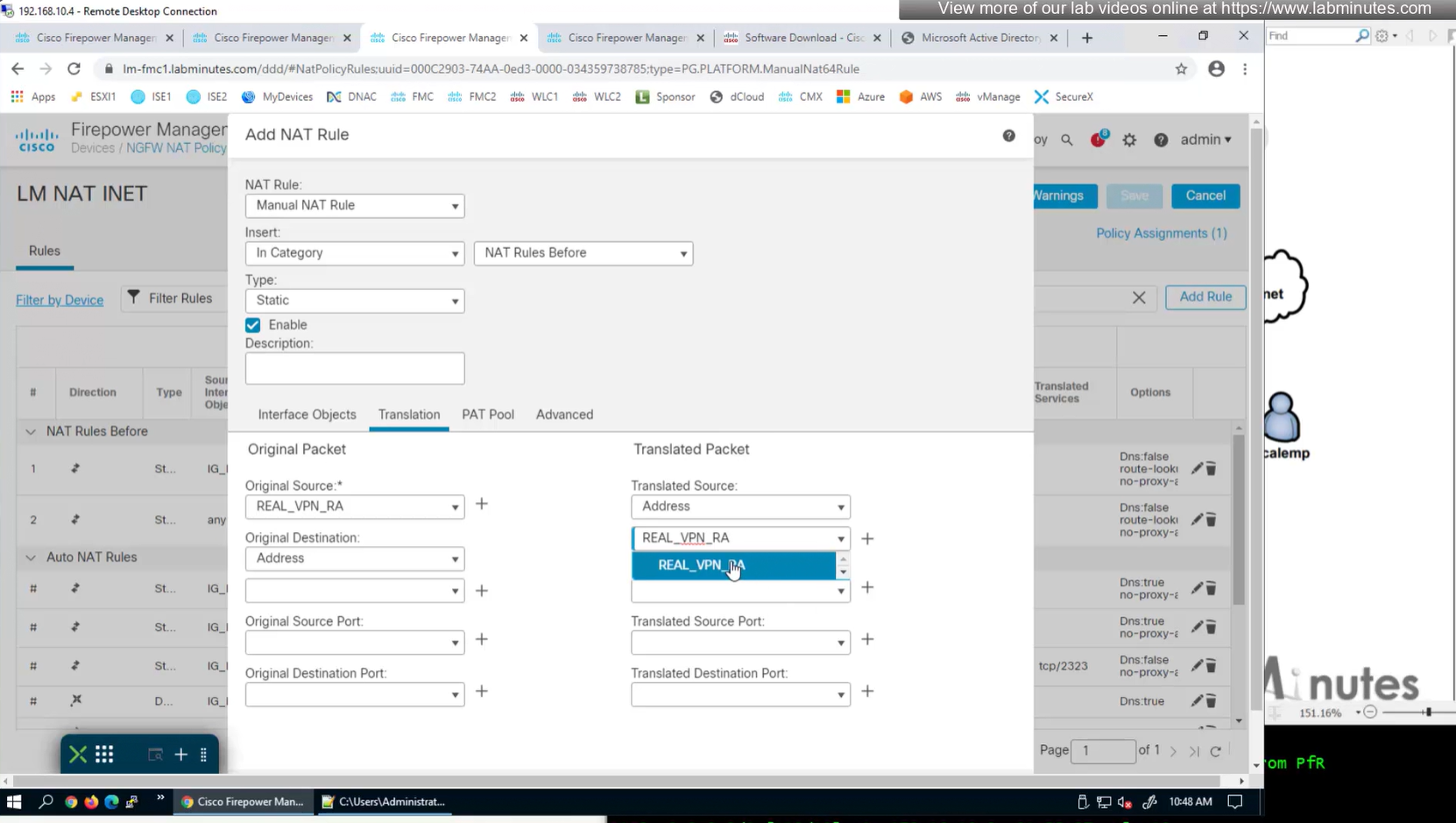Viewport: 1456px width, 823px height.
Task: Edit NAT rule 1 with pencil icon
Action: [1196, 469]
